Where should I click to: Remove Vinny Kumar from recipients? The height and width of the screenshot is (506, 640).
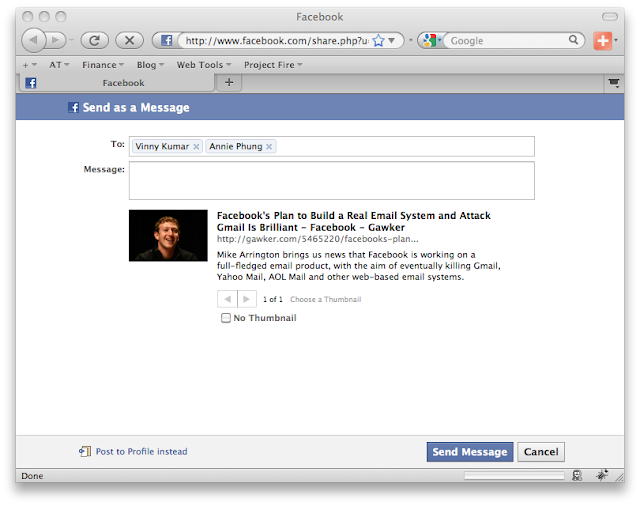point(196,146)
